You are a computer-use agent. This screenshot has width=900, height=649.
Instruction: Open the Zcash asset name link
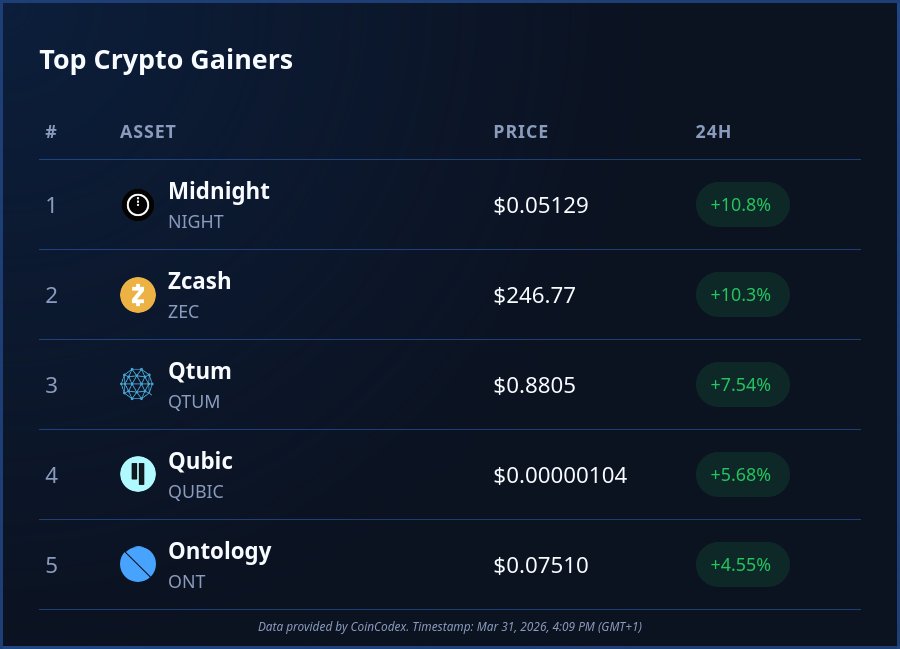200,281
